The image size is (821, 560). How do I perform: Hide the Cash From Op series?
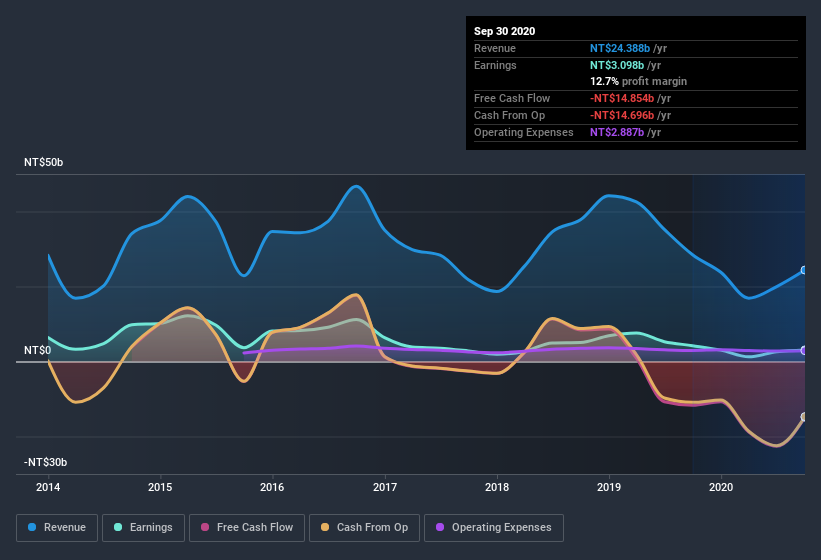[x=364, y=528]
